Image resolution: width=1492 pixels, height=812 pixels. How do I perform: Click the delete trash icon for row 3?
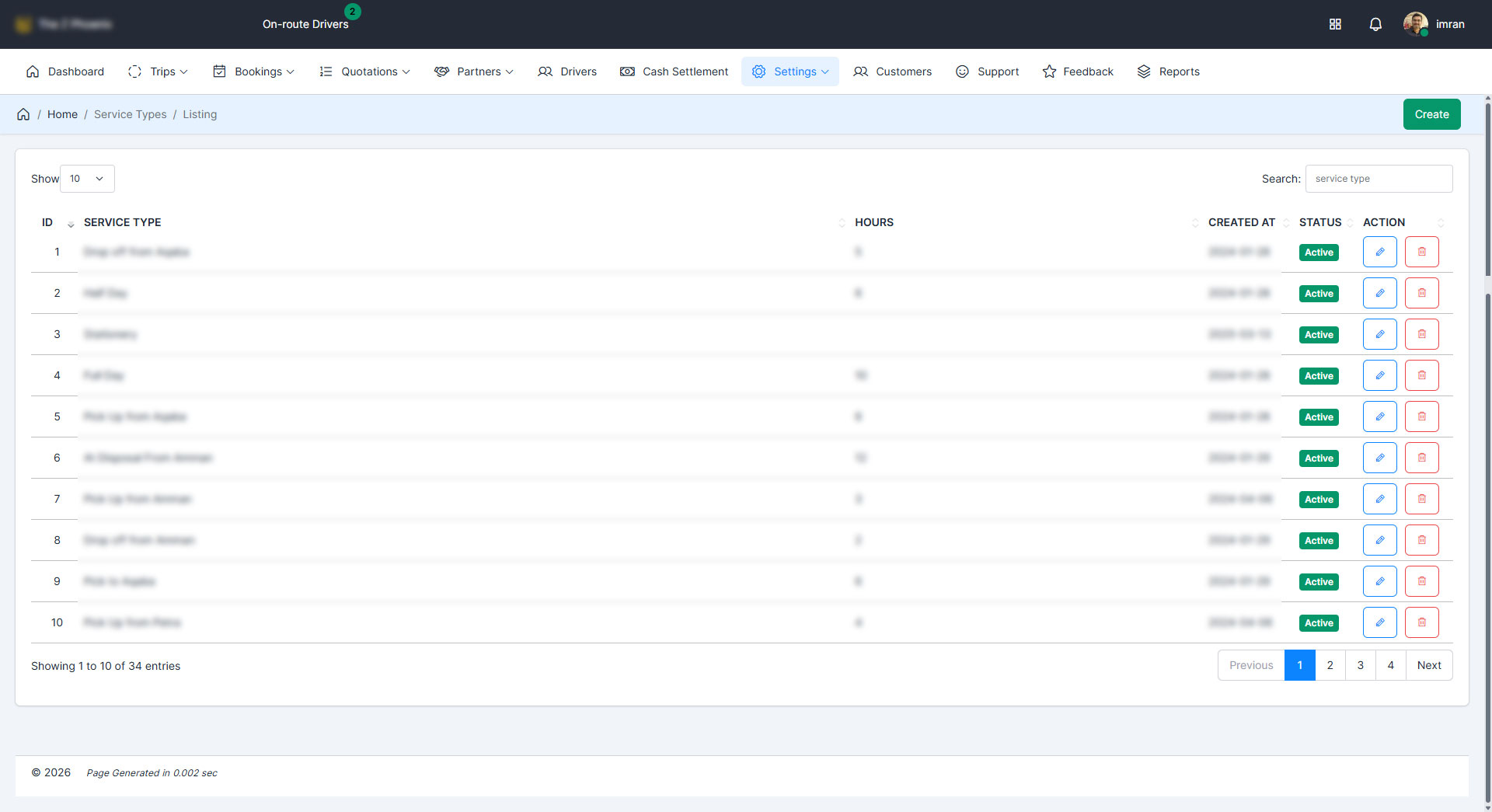(1421, 334)
